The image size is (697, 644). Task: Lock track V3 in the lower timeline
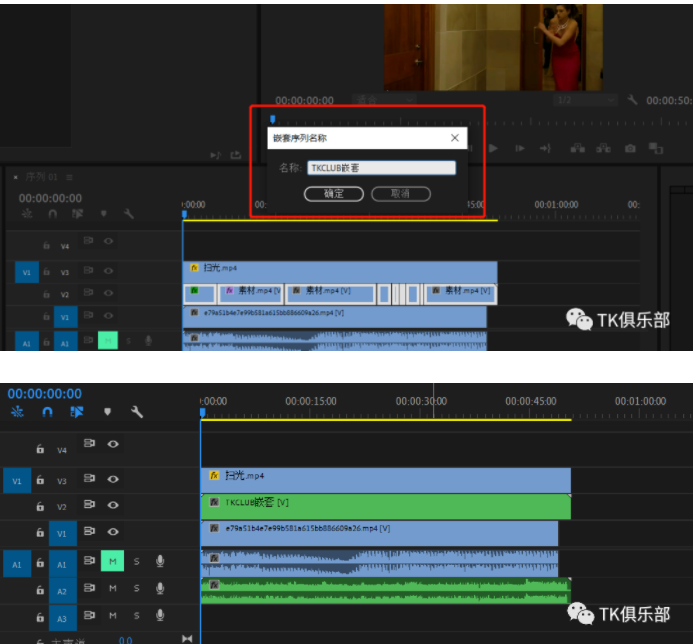coord(40,480)
